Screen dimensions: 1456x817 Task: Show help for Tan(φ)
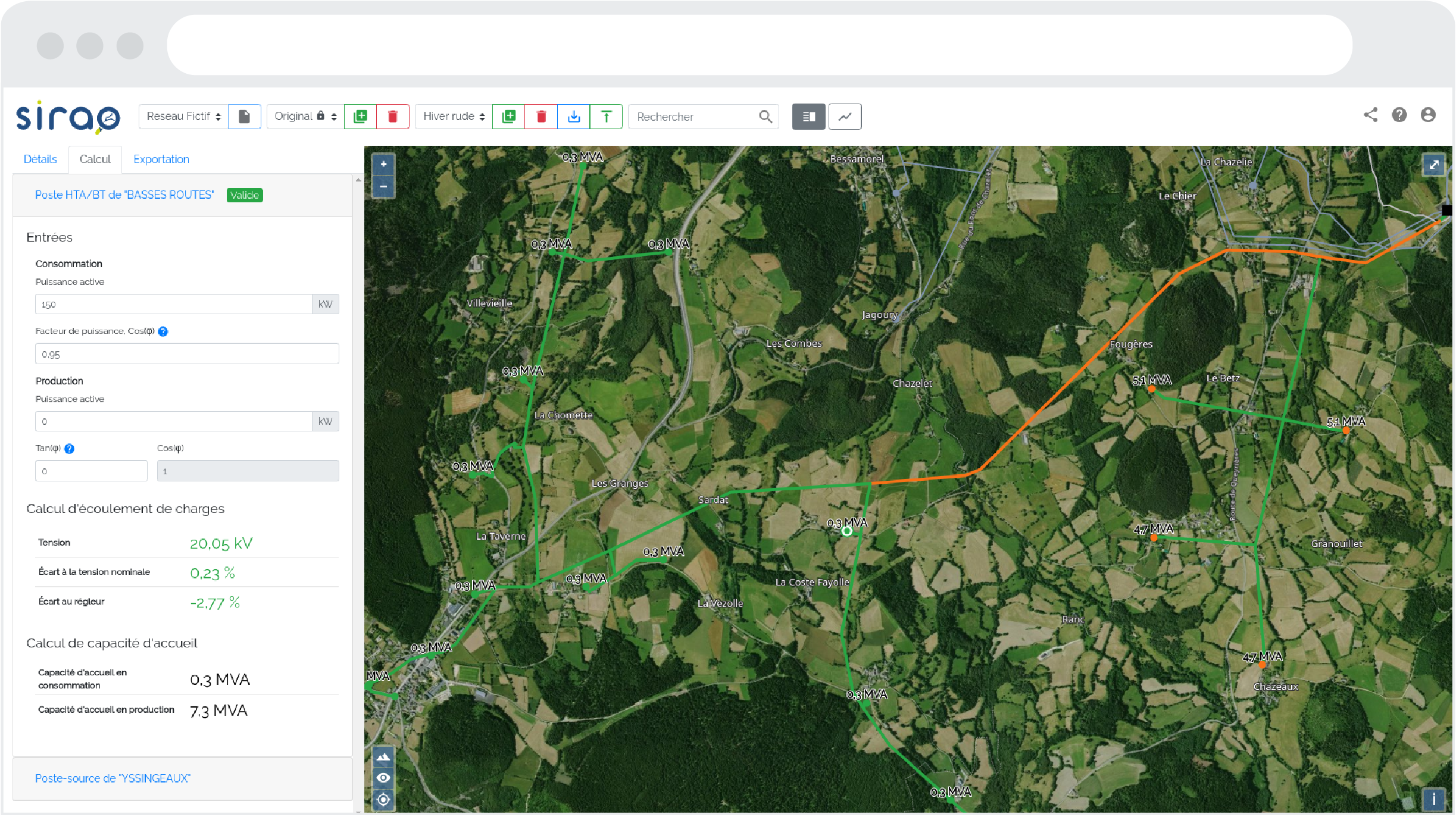point(69,449)
